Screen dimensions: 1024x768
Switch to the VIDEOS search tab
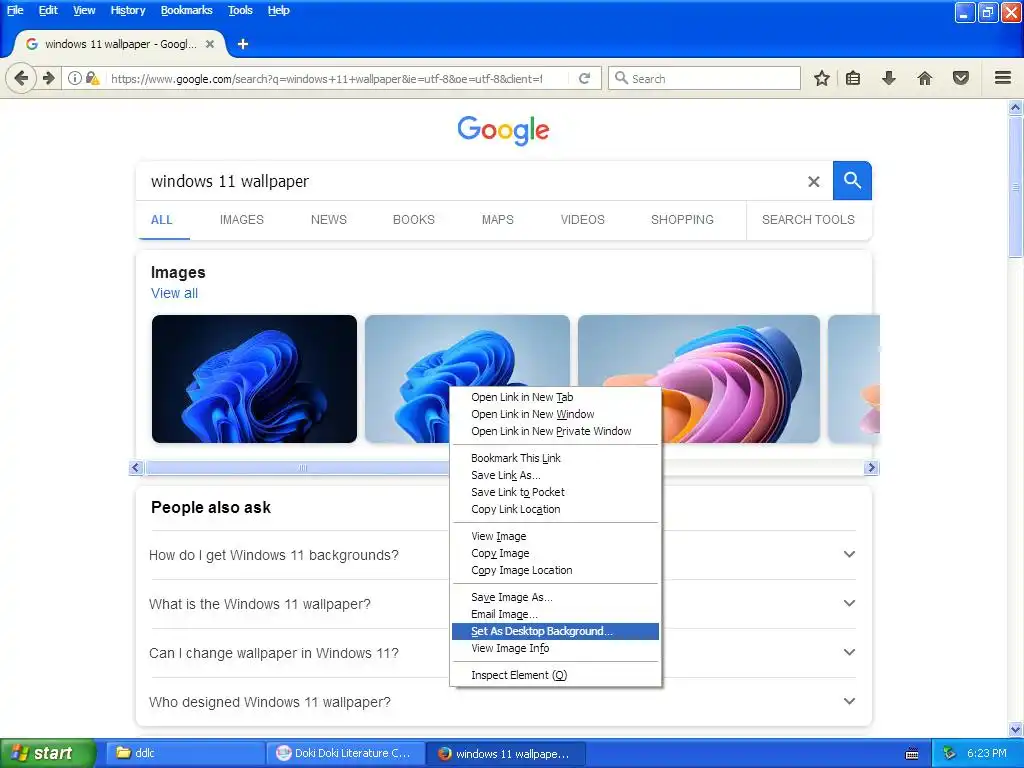(583, 219)
